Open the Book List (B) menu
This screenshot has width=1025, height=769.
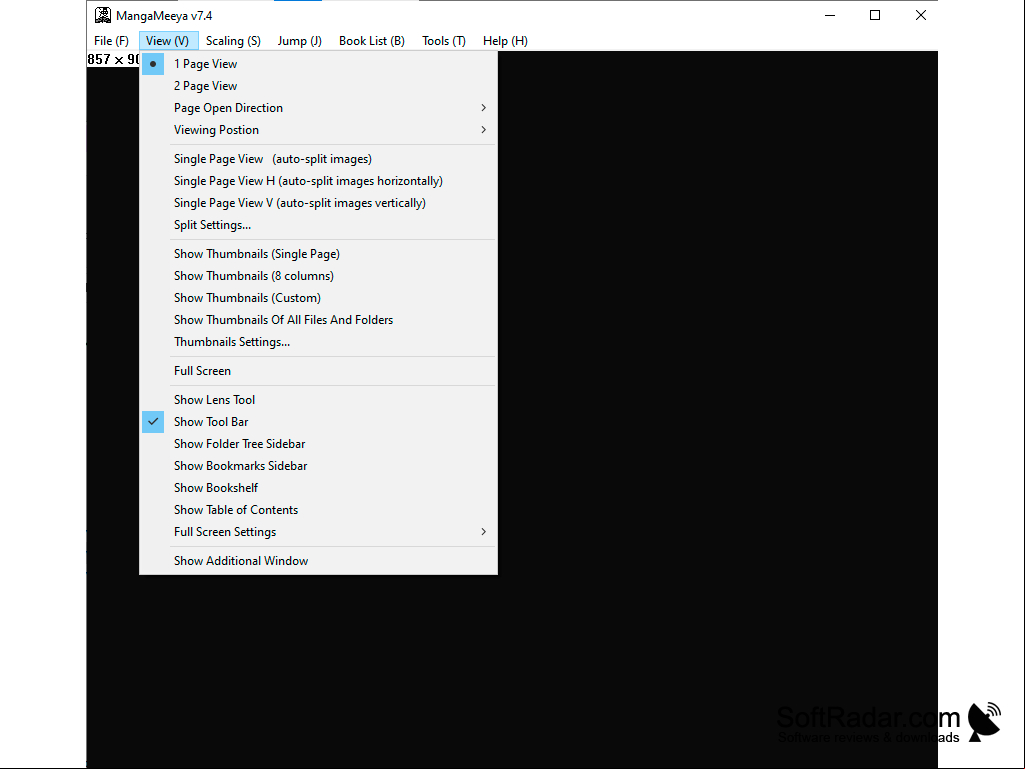372,41
